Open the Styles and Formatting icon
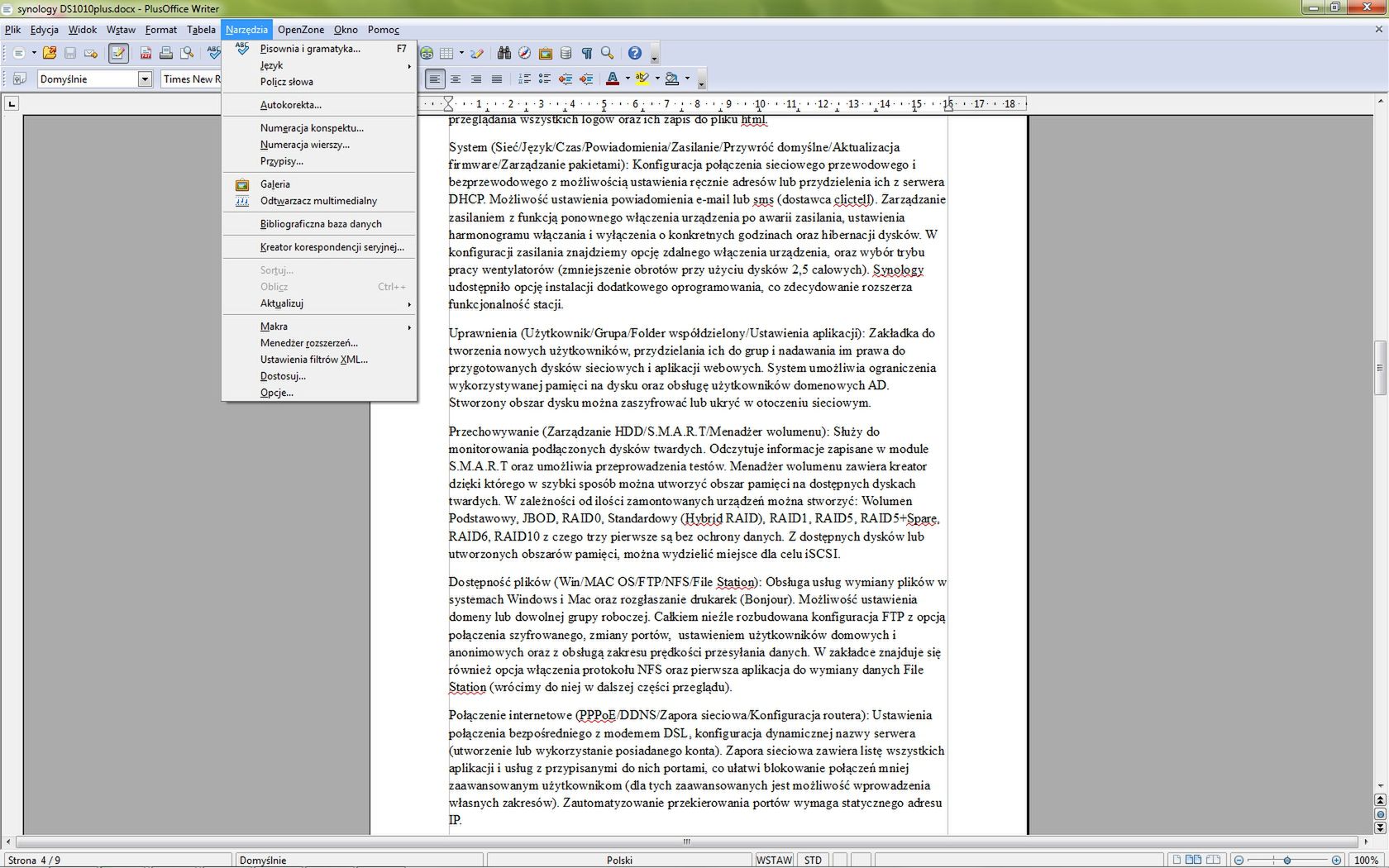This screenshot has width=1389, height=868. (18, 79)
